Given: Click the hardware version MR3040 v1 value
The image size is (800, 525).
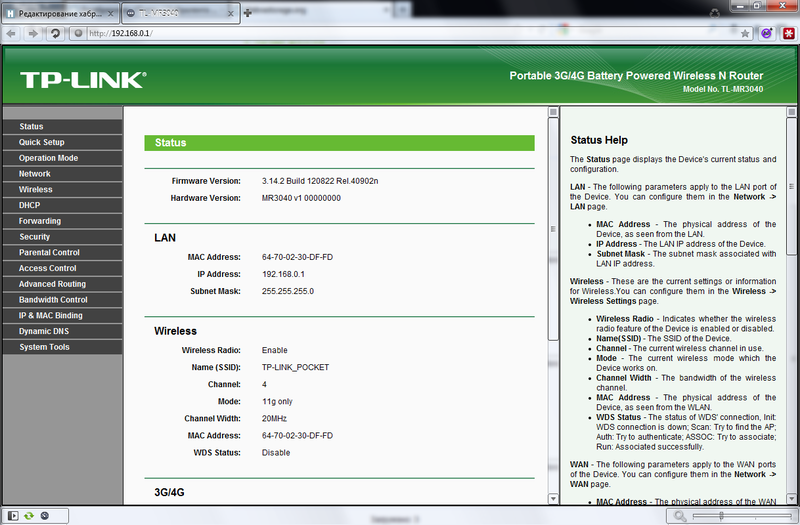Looking at the screenshot, I should click(x=301, y=198).
